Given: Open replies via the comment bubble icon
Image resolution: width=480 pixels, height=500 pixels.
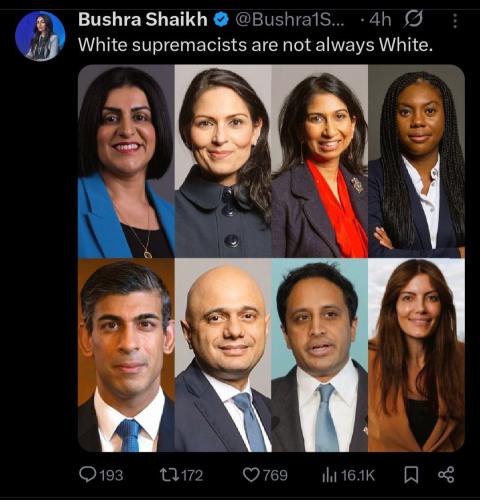Looking at the screenshot, I should [88, 474].
